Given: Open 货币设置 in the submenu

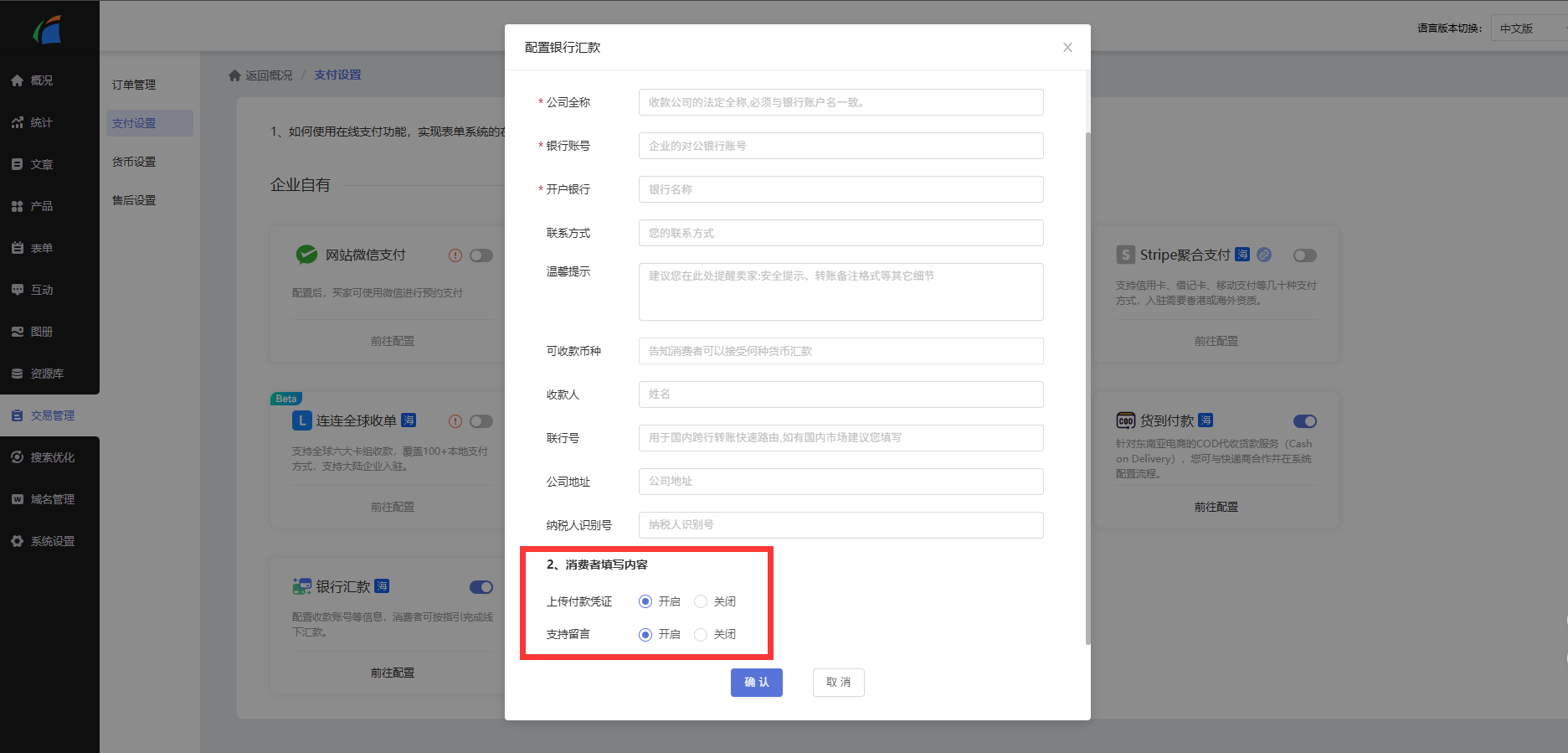Looking at the screenshot, I should coord(134,162).
